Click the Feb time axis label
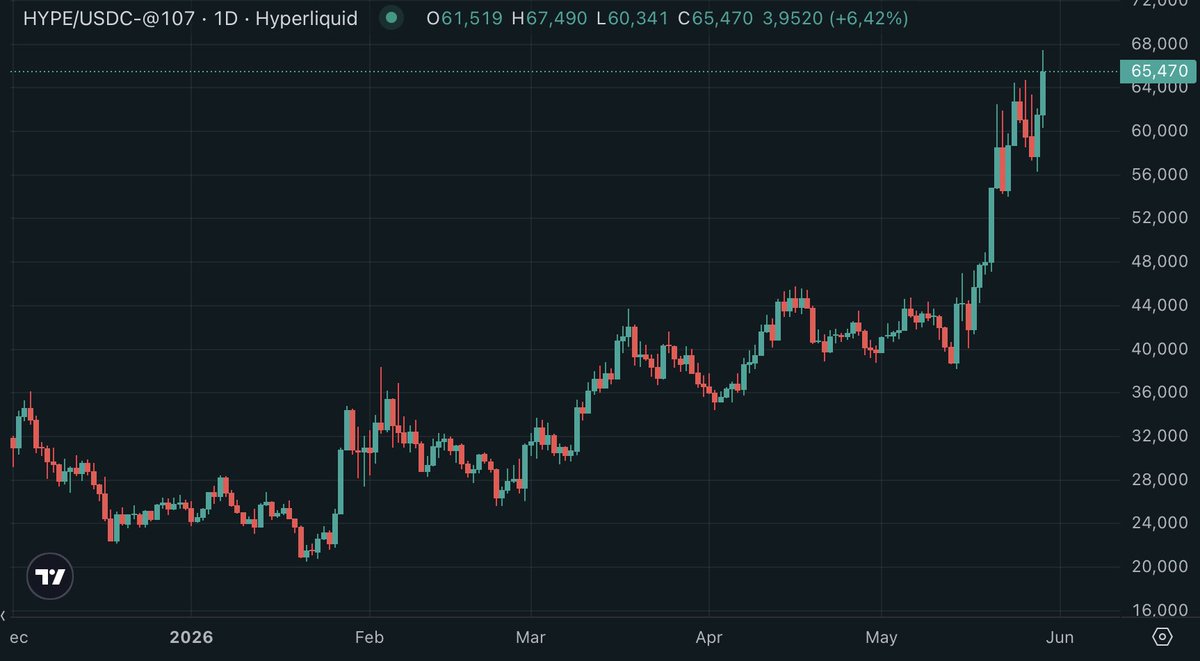This screenshot has width=1200, height=661. tap(370, 637)
